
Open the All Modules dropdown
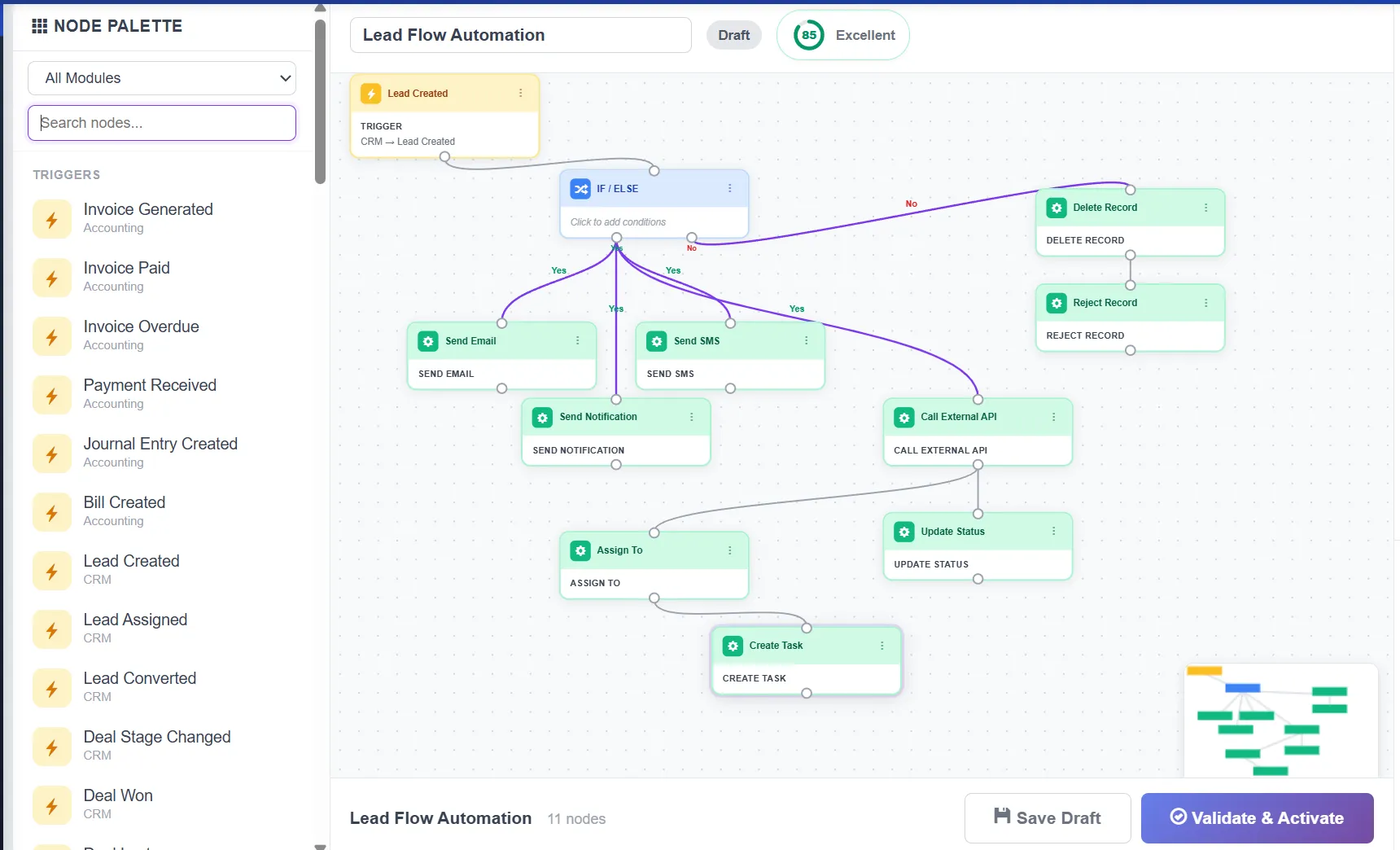(x=161, y=77)
